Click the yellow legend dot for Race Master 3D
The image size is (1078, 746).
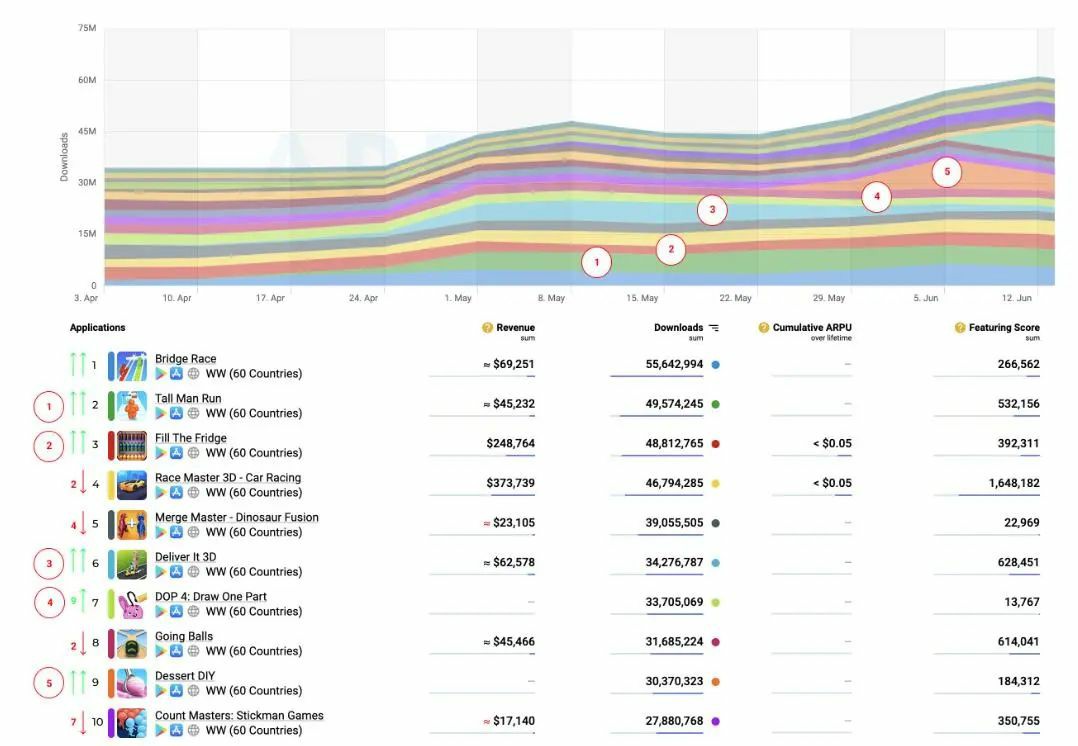[x=716, y=484]
